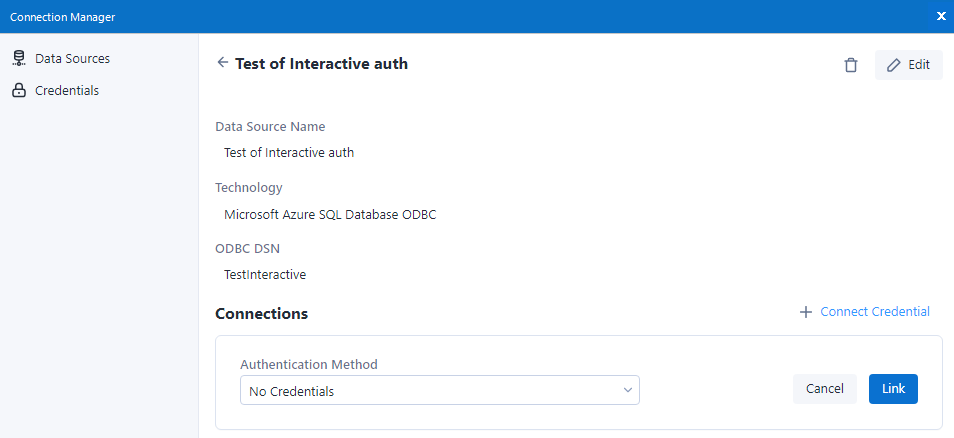
Task: Click the Data Sources database icon
Action: (x=18, y=59)
